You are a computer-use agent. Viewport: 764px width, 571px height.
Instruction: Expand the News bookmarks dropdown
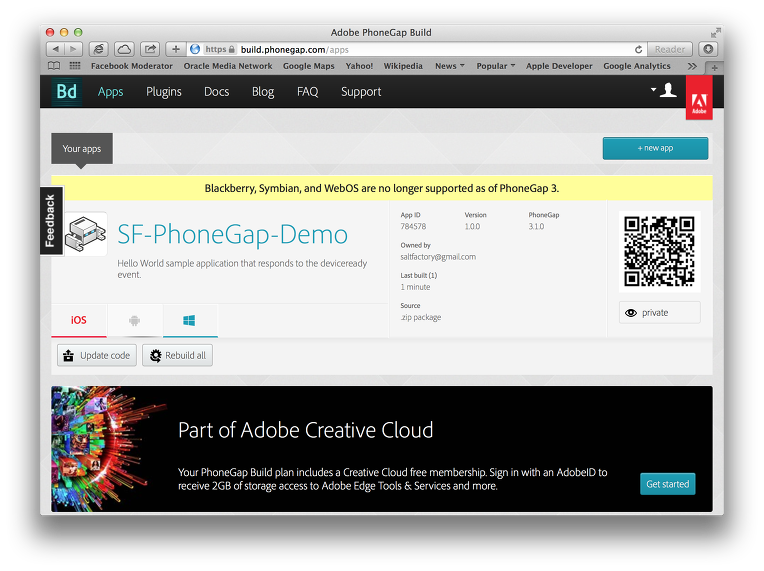click(449, 66)
